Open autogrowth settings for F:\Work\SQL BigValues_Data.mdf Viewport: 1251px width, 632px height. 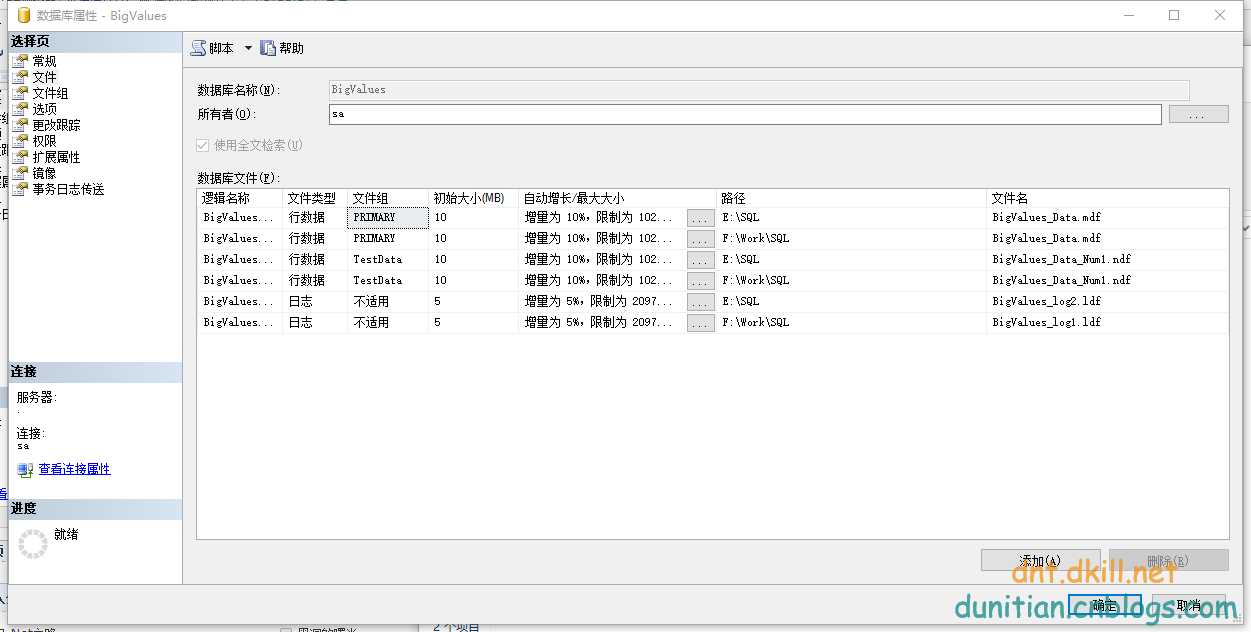(x=700, y=239)
